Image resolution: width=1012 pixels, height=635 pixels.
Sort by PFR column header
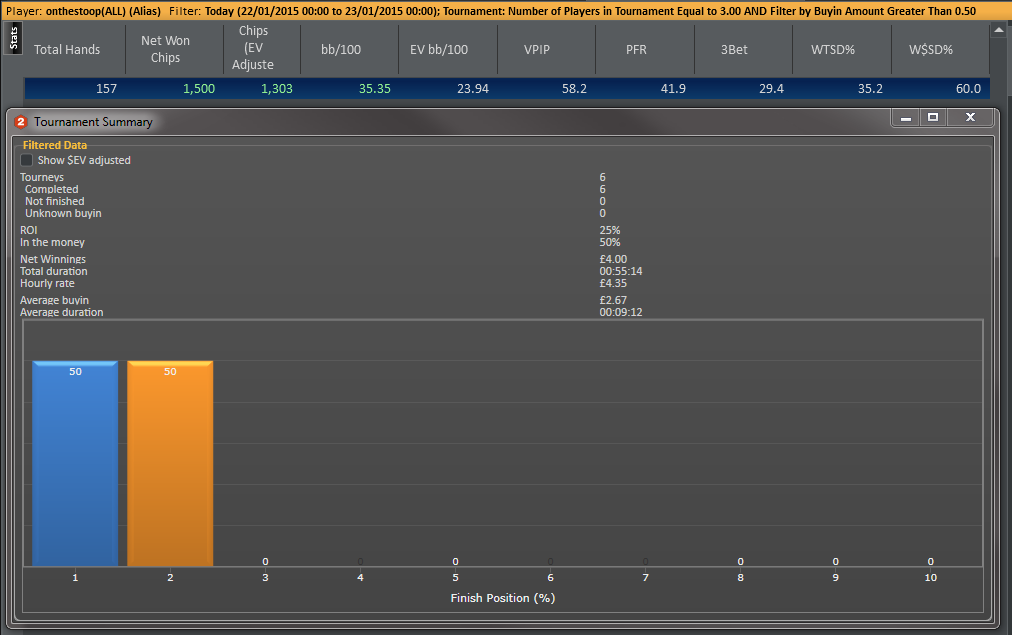(x=636, y=50)
